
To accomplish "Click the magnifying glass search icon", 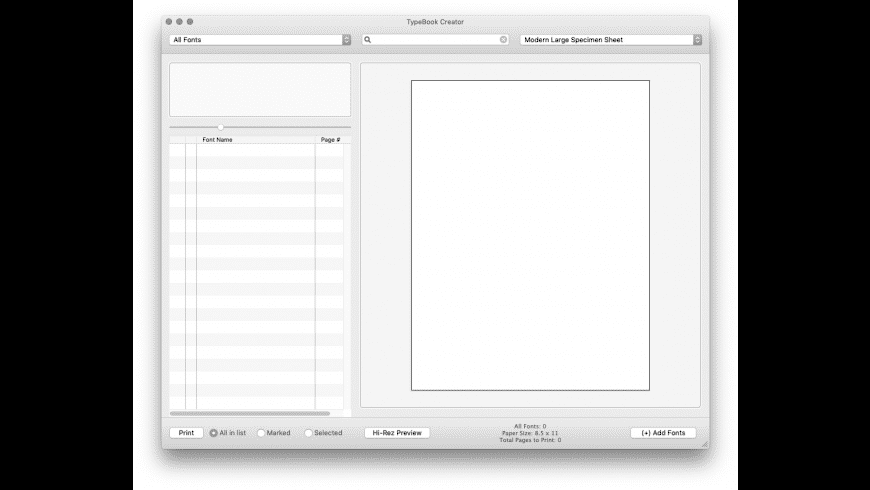I will click(367, 40).
